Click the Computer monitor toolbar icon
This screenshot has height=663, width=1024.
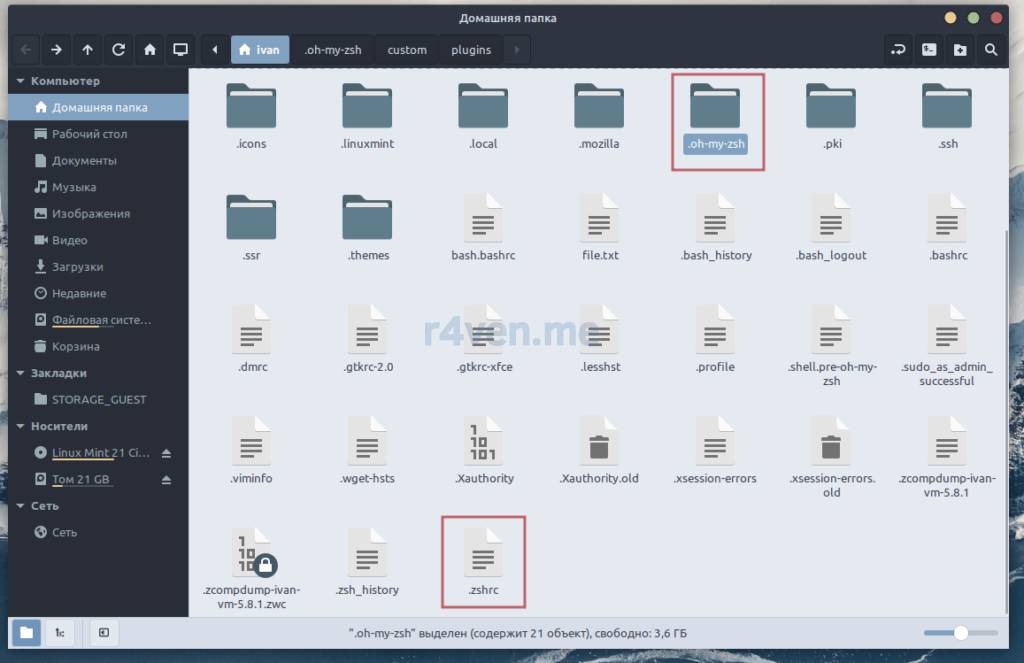(x=180, y=50)
